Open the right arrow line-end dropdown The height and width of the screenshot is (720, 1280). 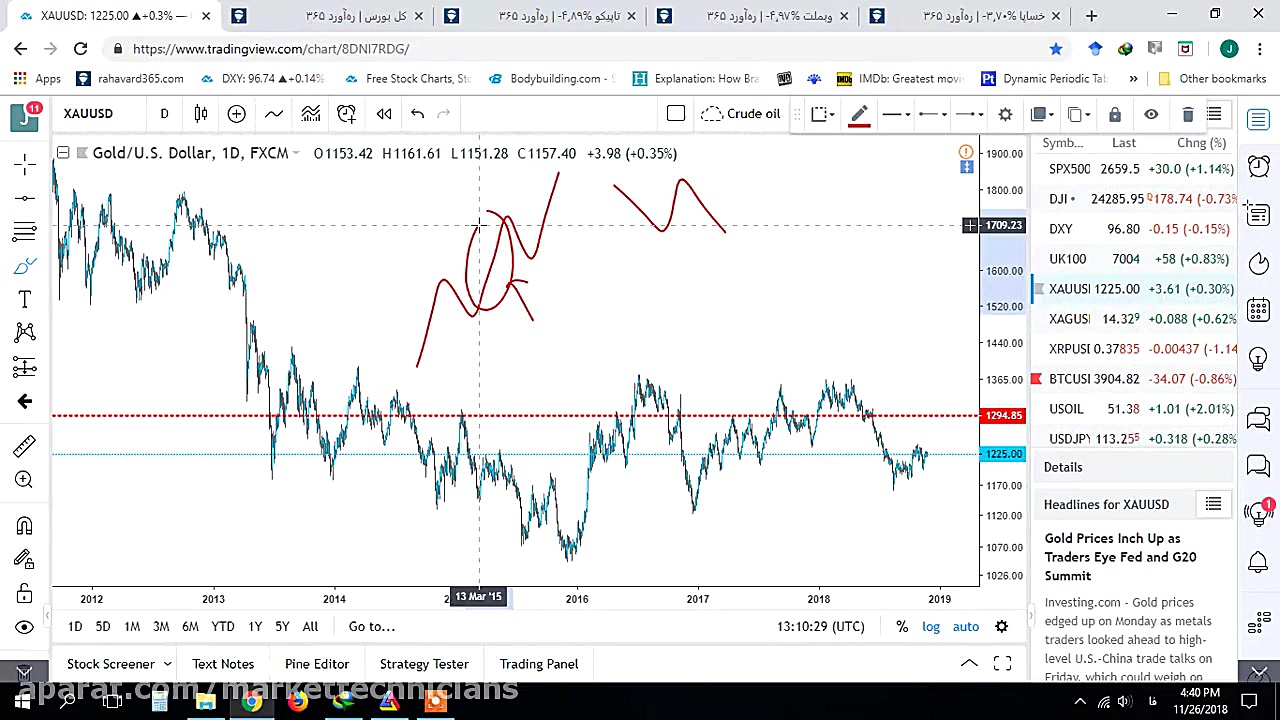970,114
